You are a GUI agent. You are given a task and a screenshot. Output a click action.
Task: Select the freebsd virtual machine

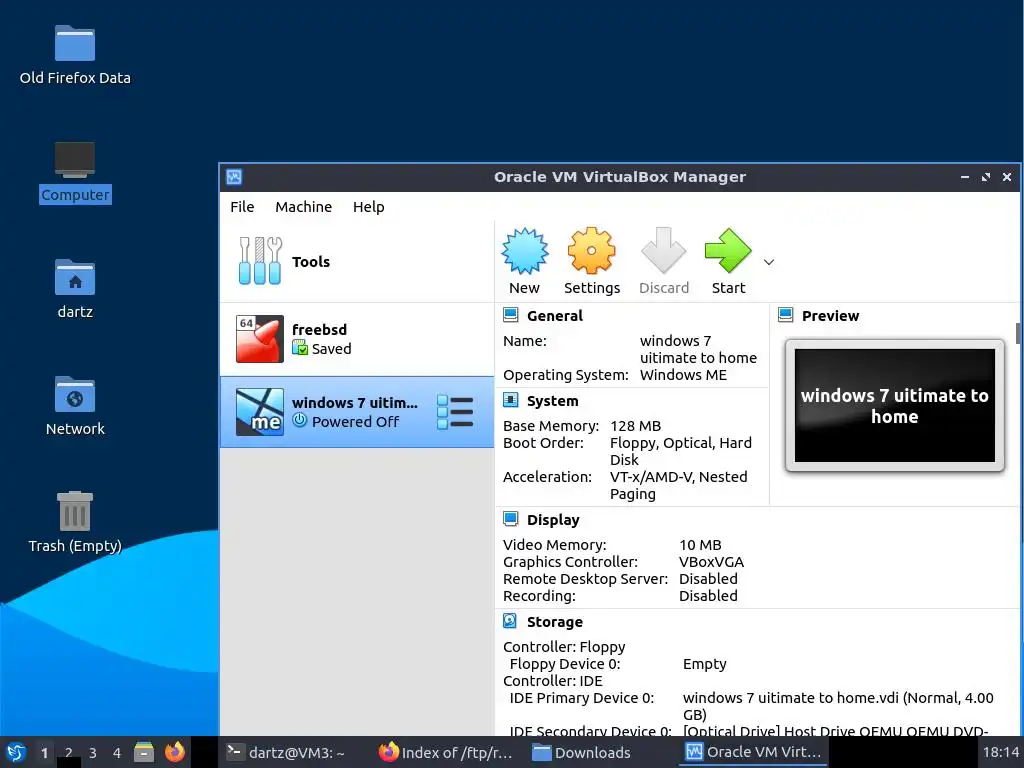point(357,339)
